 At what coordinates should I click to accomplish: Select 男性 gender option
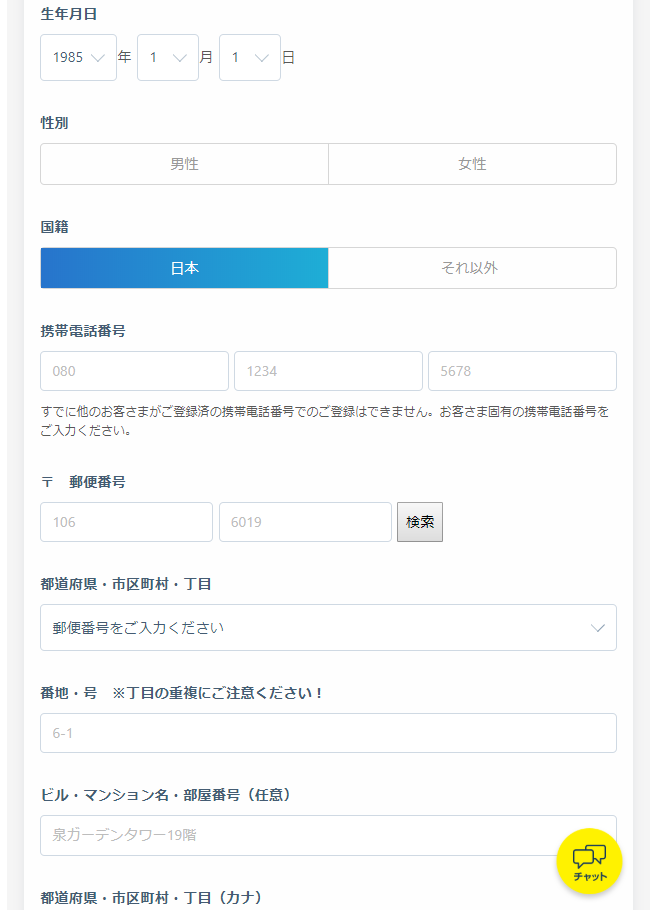(x=184, y=164)
